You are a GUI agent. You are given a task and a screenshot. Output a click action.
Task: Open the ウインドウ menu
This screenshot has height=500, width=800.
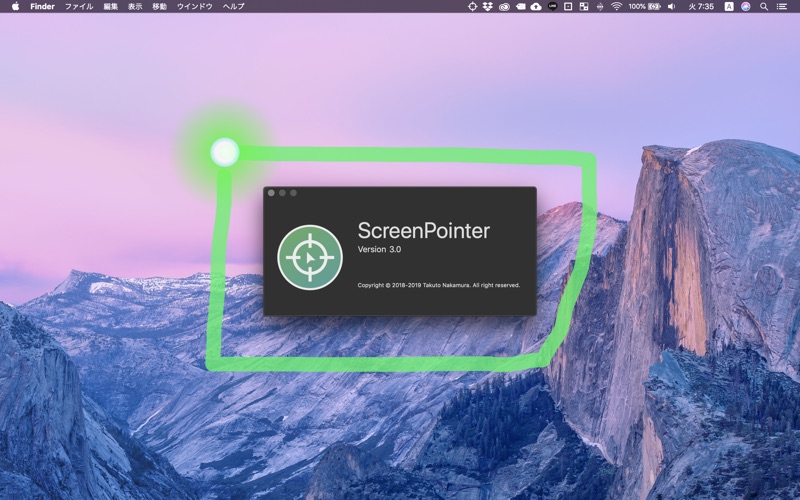coord(194,6)
